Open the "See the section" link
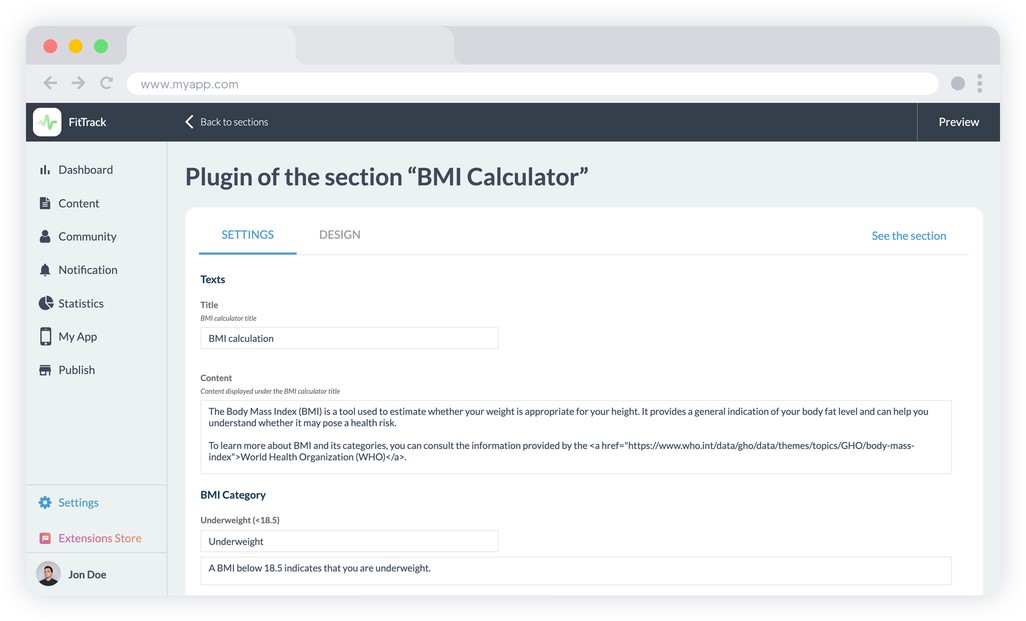This screenshot has width=1026, height=621. [908, 236]
